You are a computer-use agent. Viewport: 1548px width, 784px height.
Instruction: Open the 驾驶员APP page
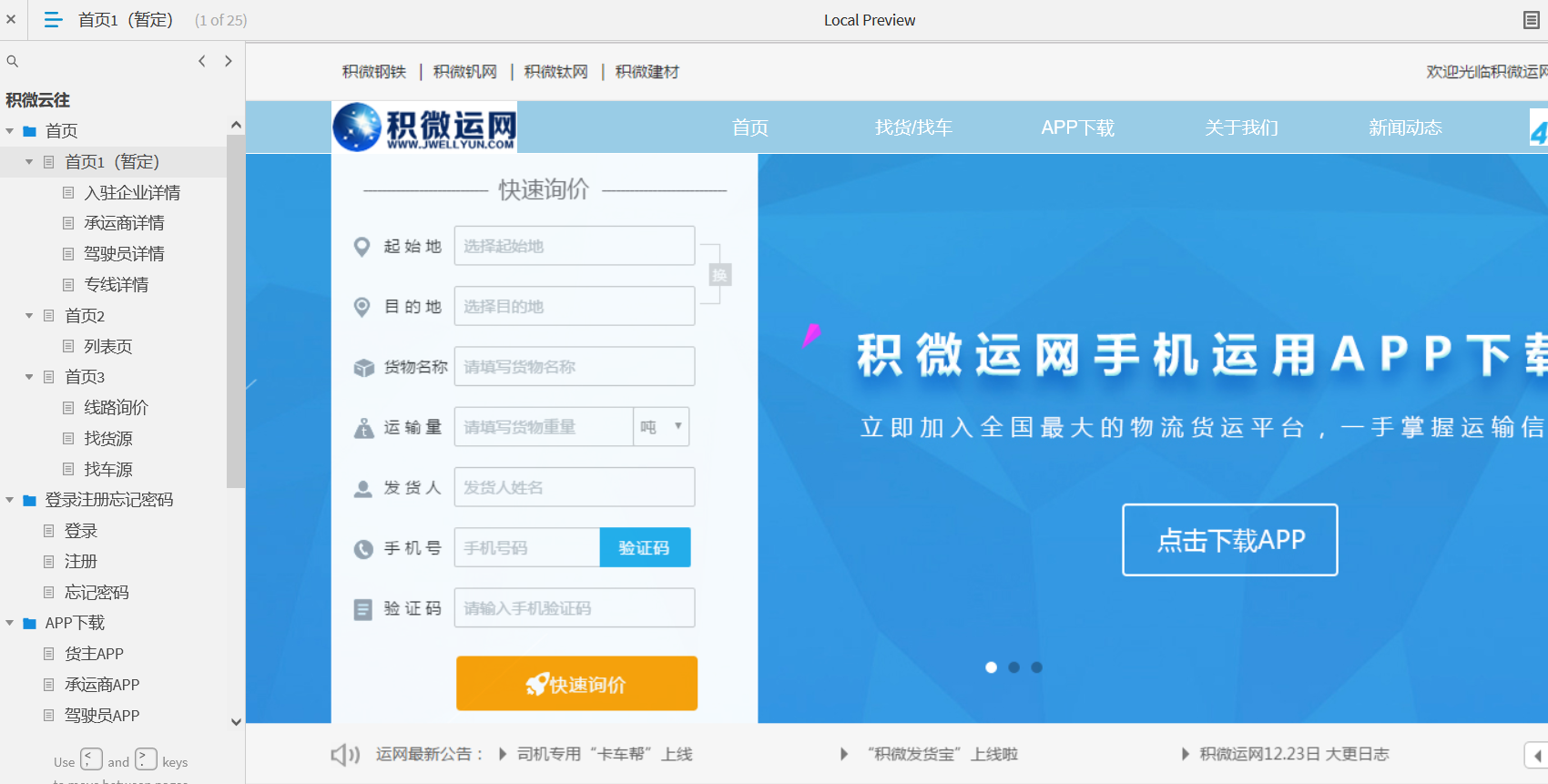click(102, 716)
